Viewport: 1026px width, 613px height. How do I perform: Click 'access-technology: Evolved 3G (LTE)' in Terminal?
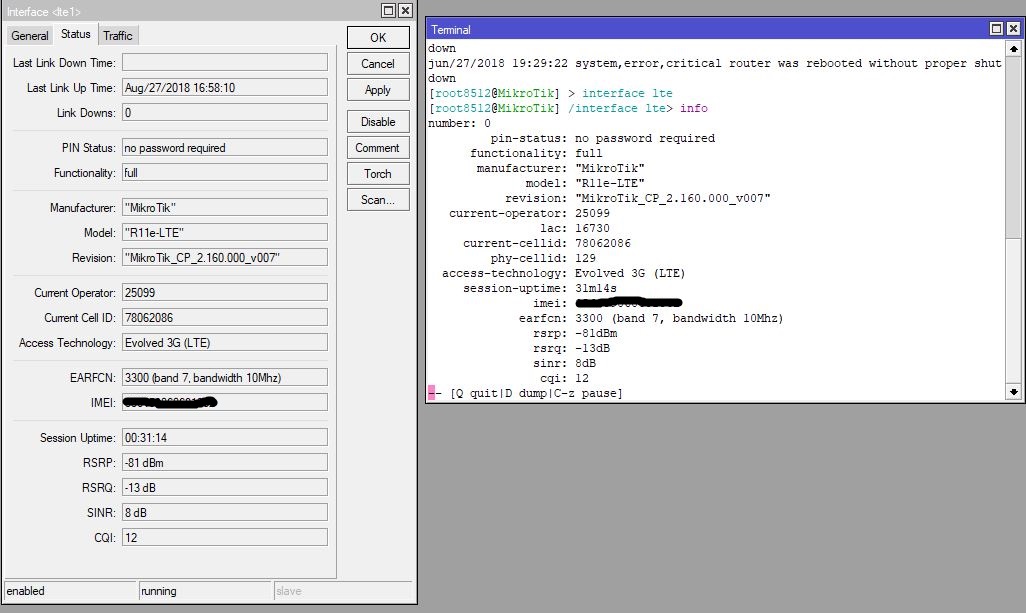click(563, 273)
